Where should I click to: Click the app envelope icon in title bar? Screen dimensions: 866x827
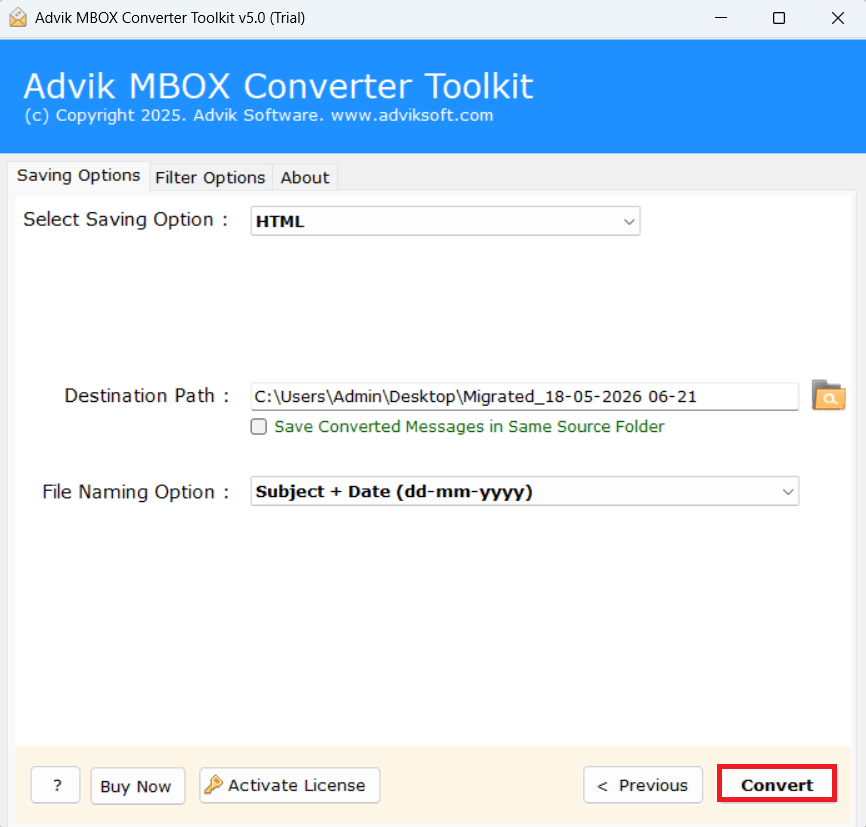tap(18, 18)
